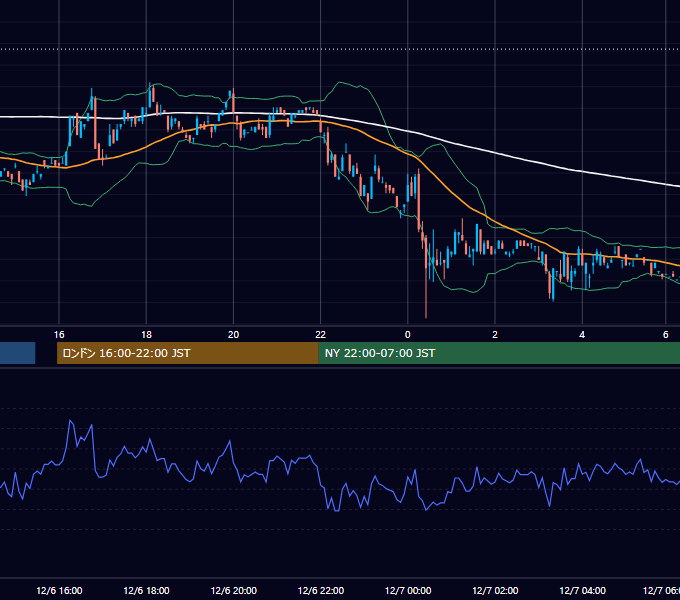Click the 0 hour label on price chart axis

pyautogui.click(x=407, y=334)
